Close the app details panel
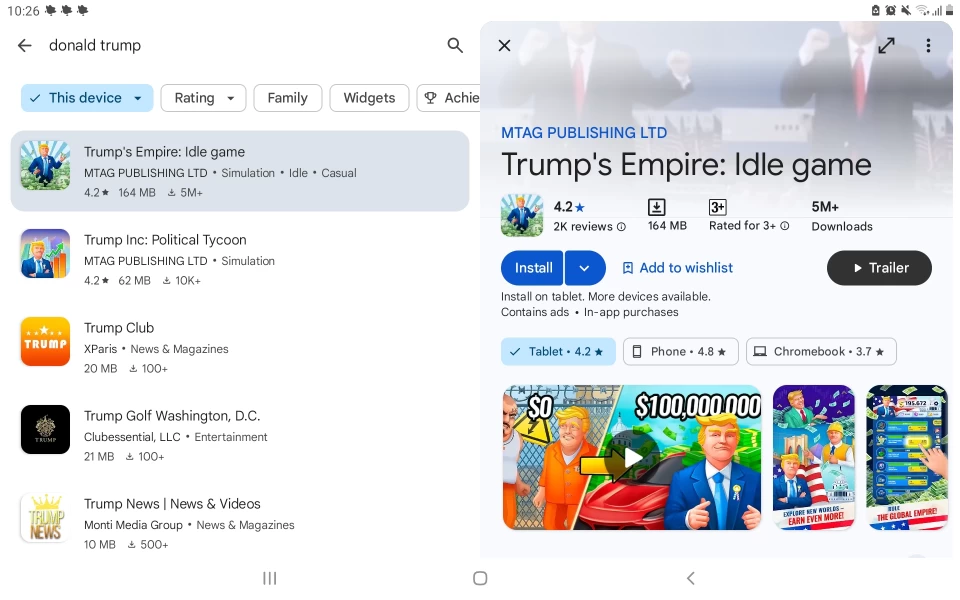This screenshot has width=960, height=600. (505, 45)
